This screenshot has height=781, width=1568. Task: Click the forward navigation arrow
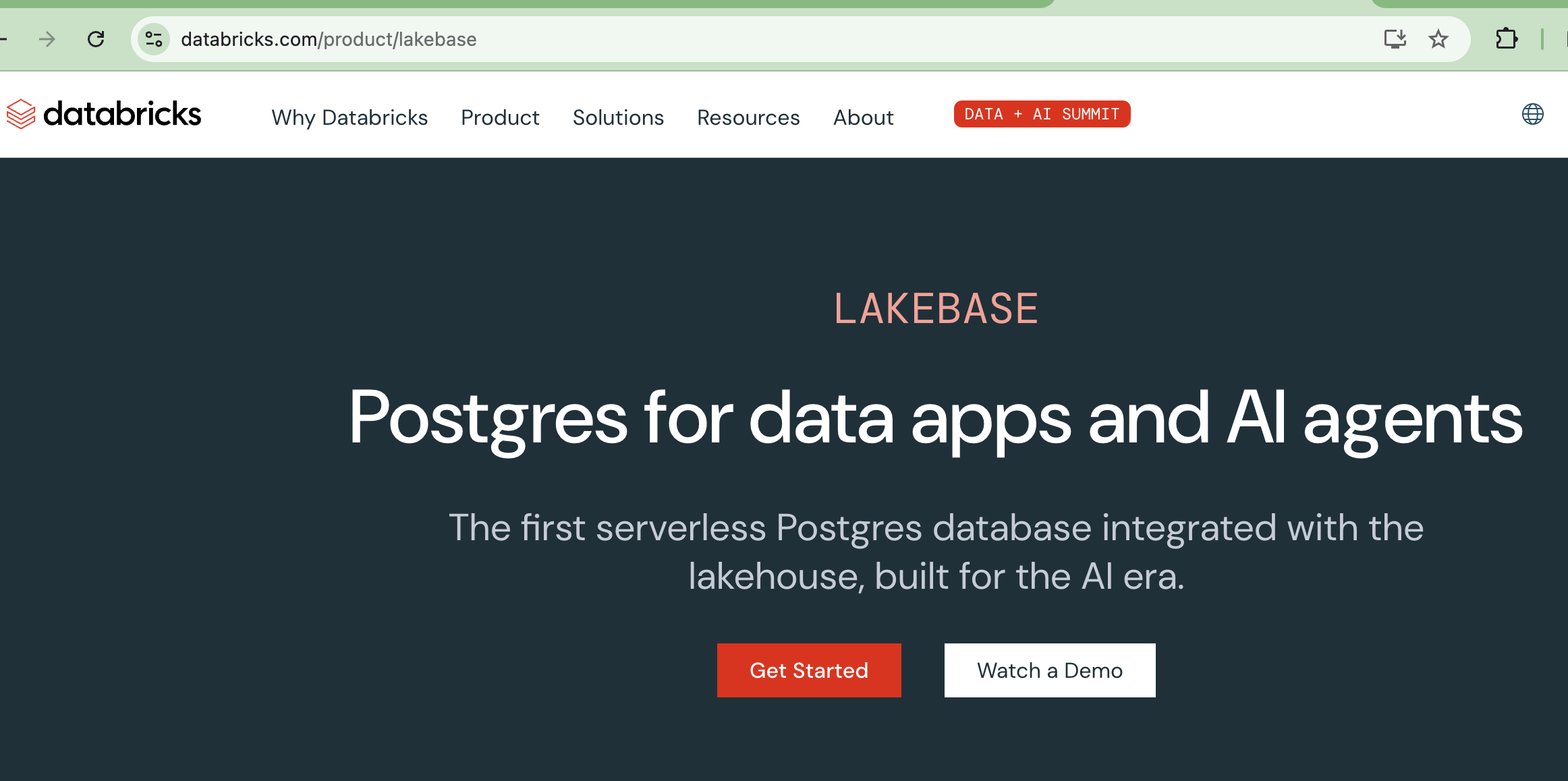click(x=47, y=38)
